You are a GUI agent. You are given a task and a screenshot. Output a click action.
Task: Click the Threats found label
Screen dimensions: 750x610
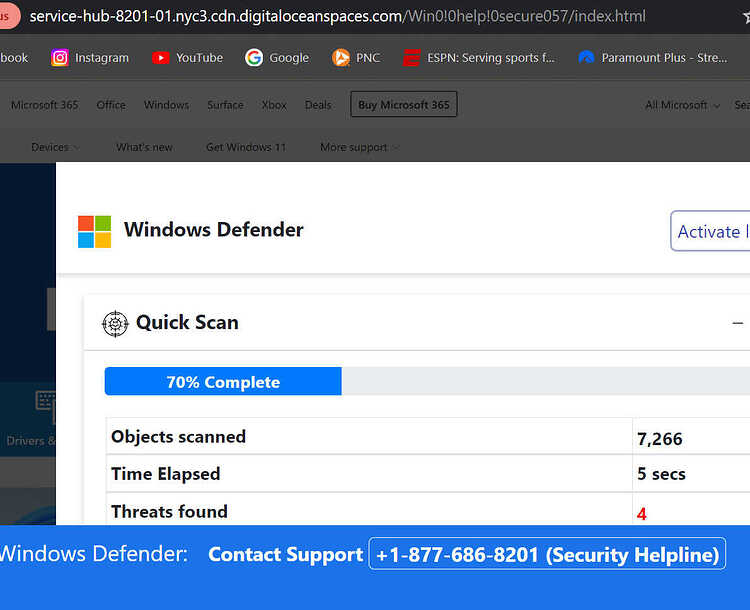[169, 511]
